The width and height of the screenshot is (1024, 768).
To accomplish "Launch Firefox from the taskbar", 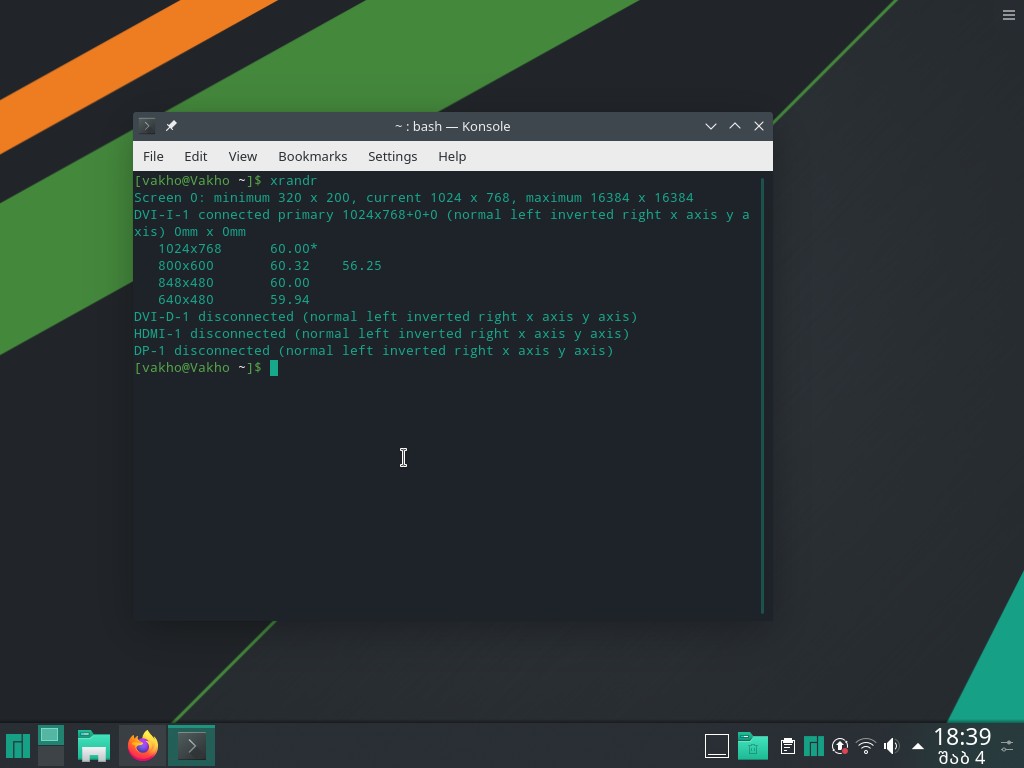I will click(x=143, y=746).
